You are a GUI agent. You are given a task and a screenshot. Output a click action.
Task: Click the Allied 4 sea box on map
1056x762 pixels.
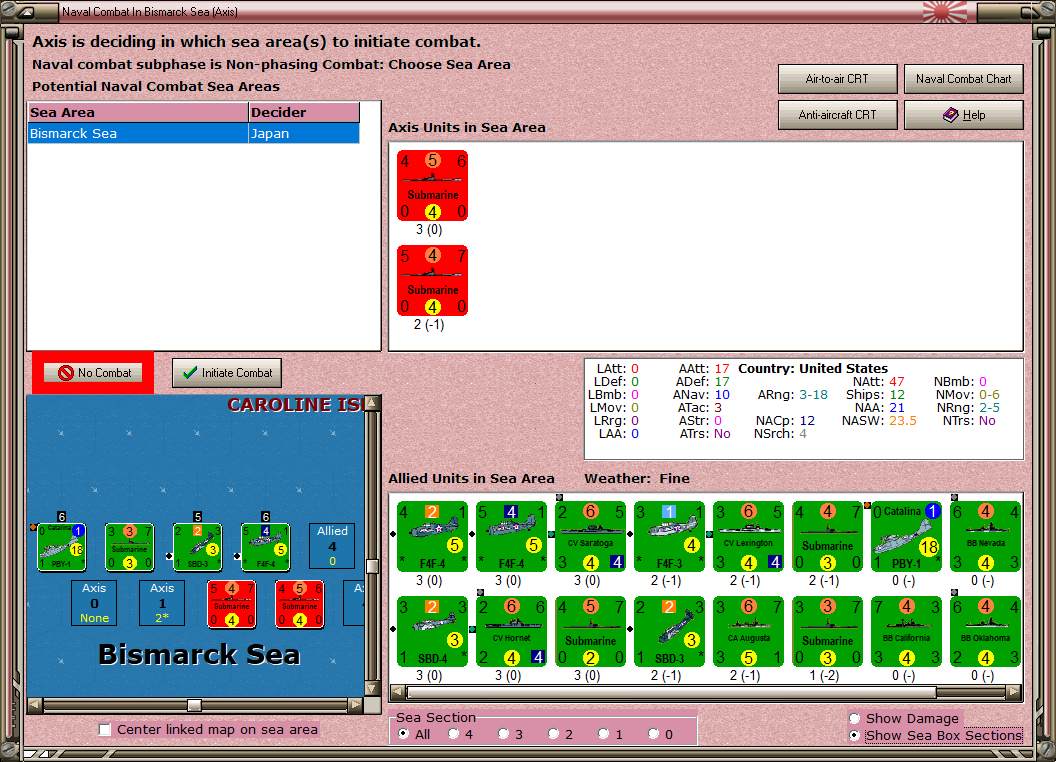pos(332,546)
